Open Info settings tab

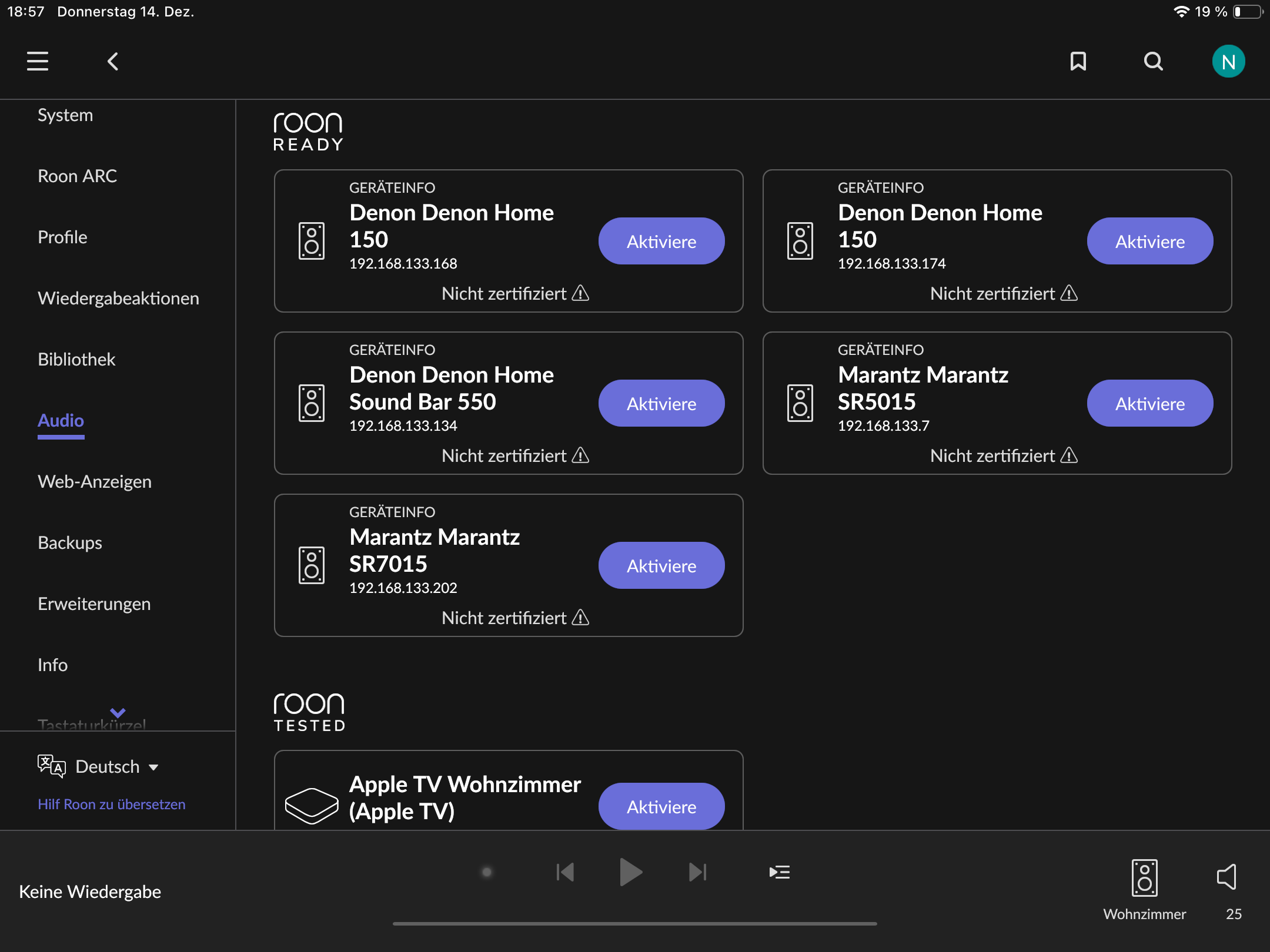point(52,665)
